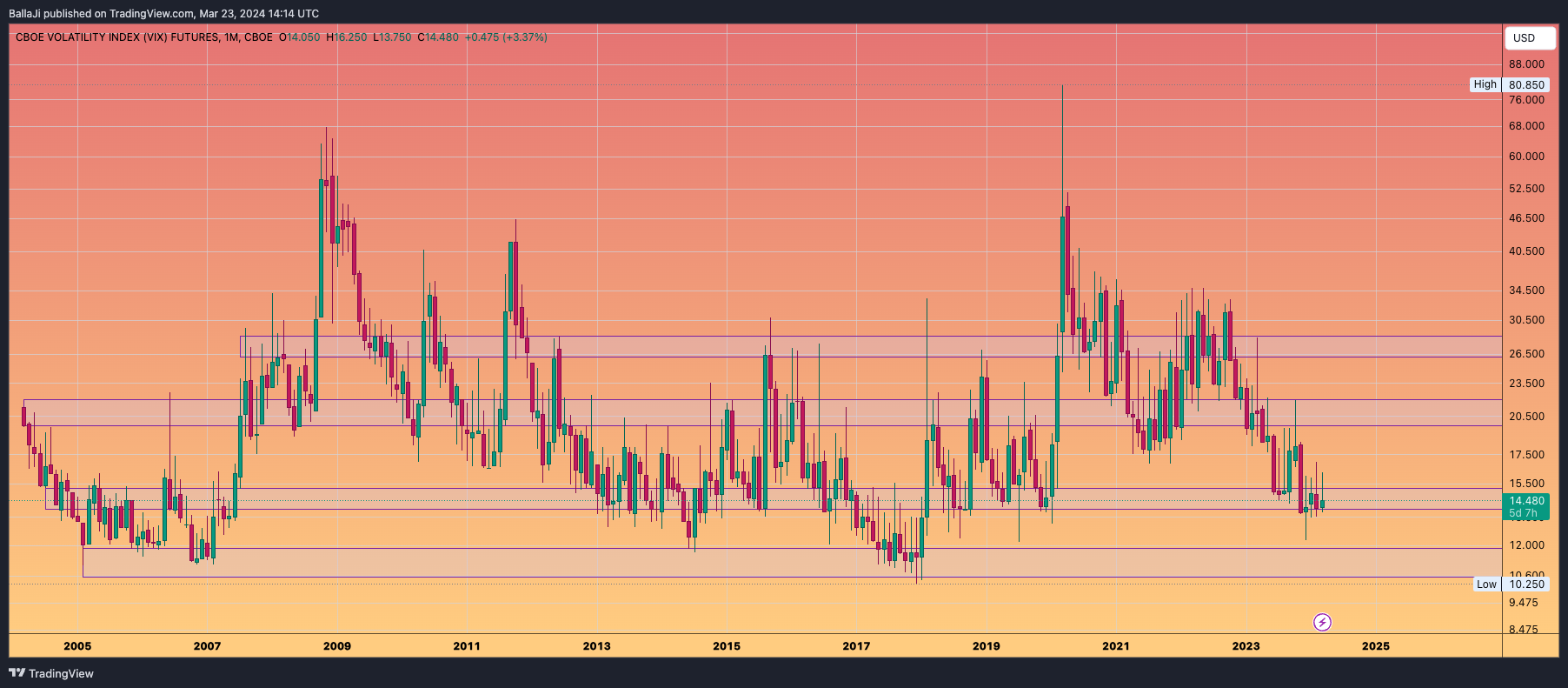This screenshot has height=688, width=1568.
Task: Click the change value +0.475 (+3.37%)
Action: 506,37
